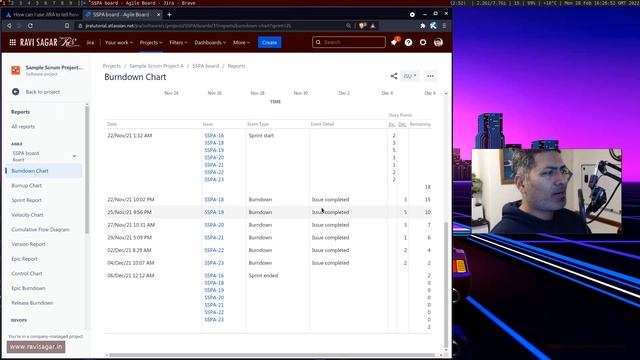
Task: Expand the Filters dropdown
Action: click(178, 42)
